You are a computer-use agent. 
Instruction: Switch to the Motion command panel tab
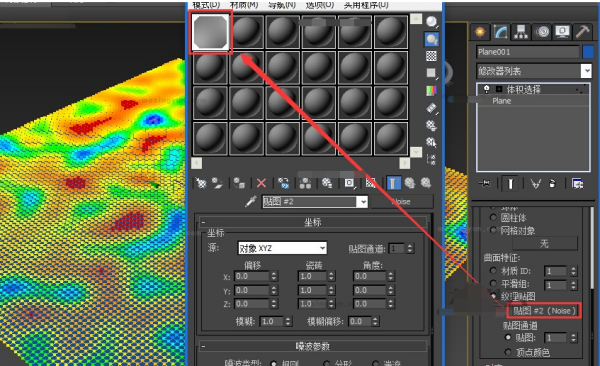(x=542, y=32)
